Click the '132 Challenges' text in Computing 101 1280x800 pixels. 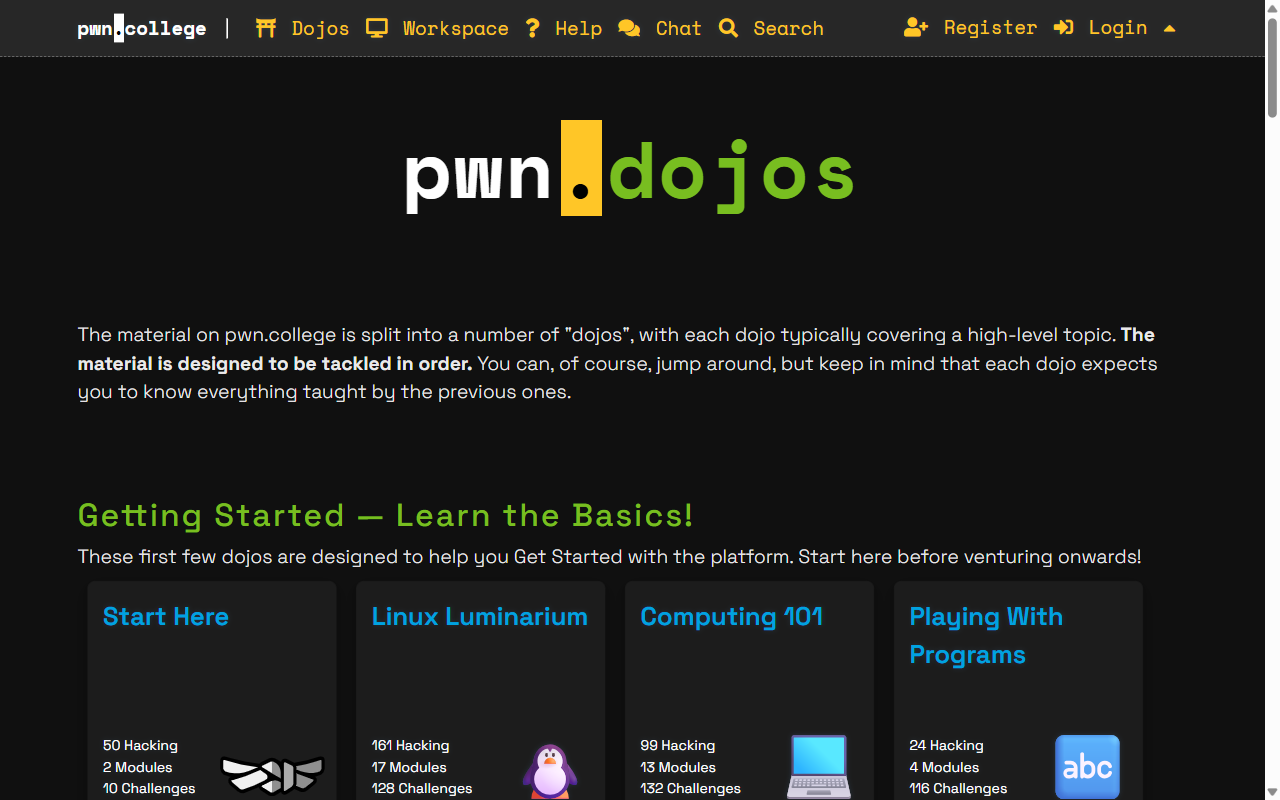pyautogui.click(x=691, y=789)
